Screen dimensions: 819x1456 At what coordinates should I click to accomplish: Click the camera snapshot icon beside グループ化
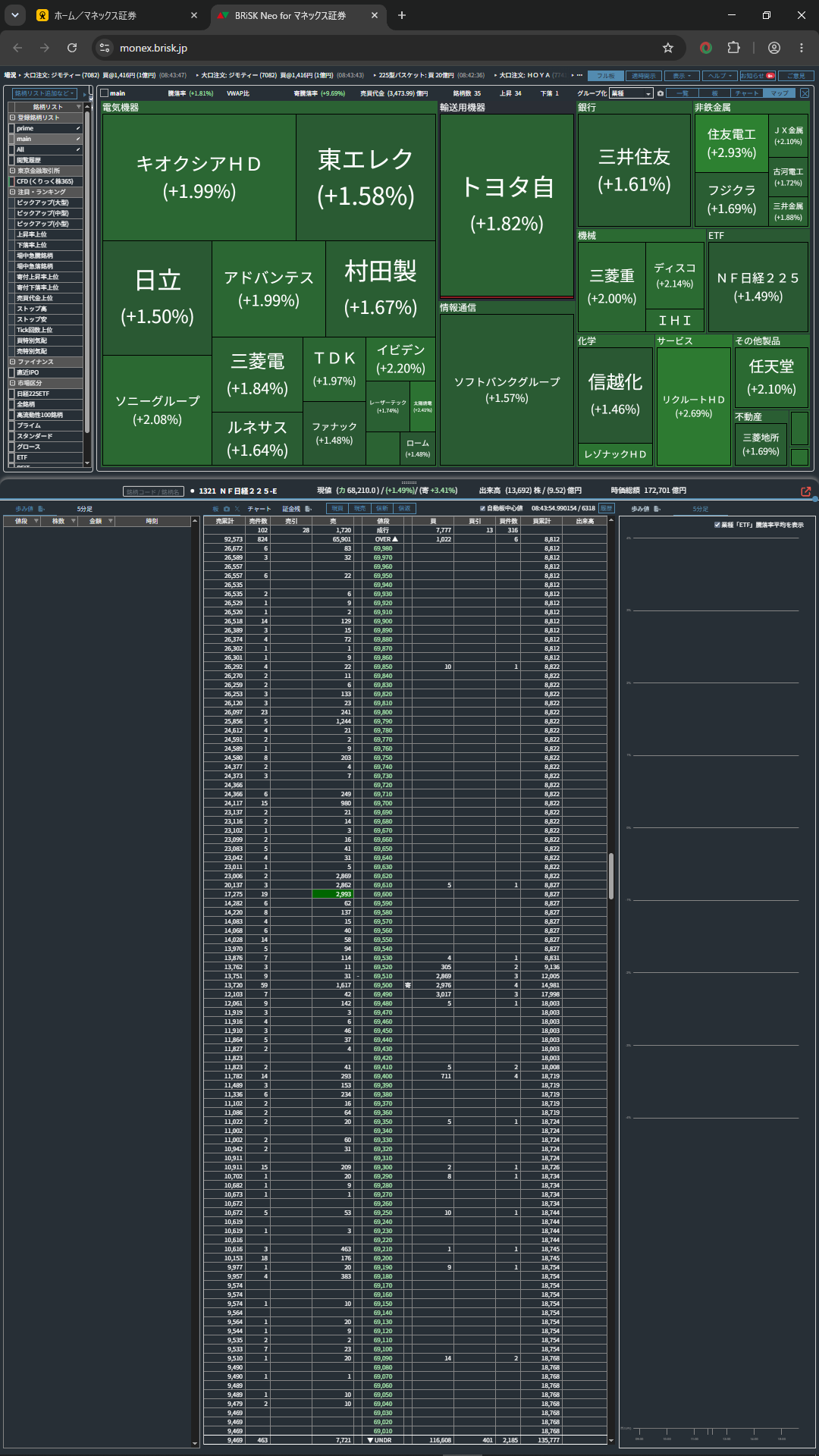(660, 93)
